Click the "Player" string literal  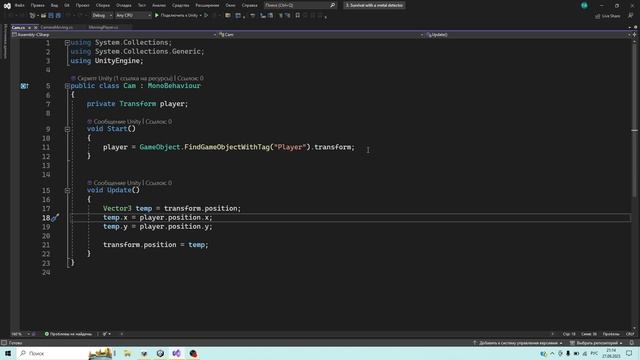[x=290, y=147]
